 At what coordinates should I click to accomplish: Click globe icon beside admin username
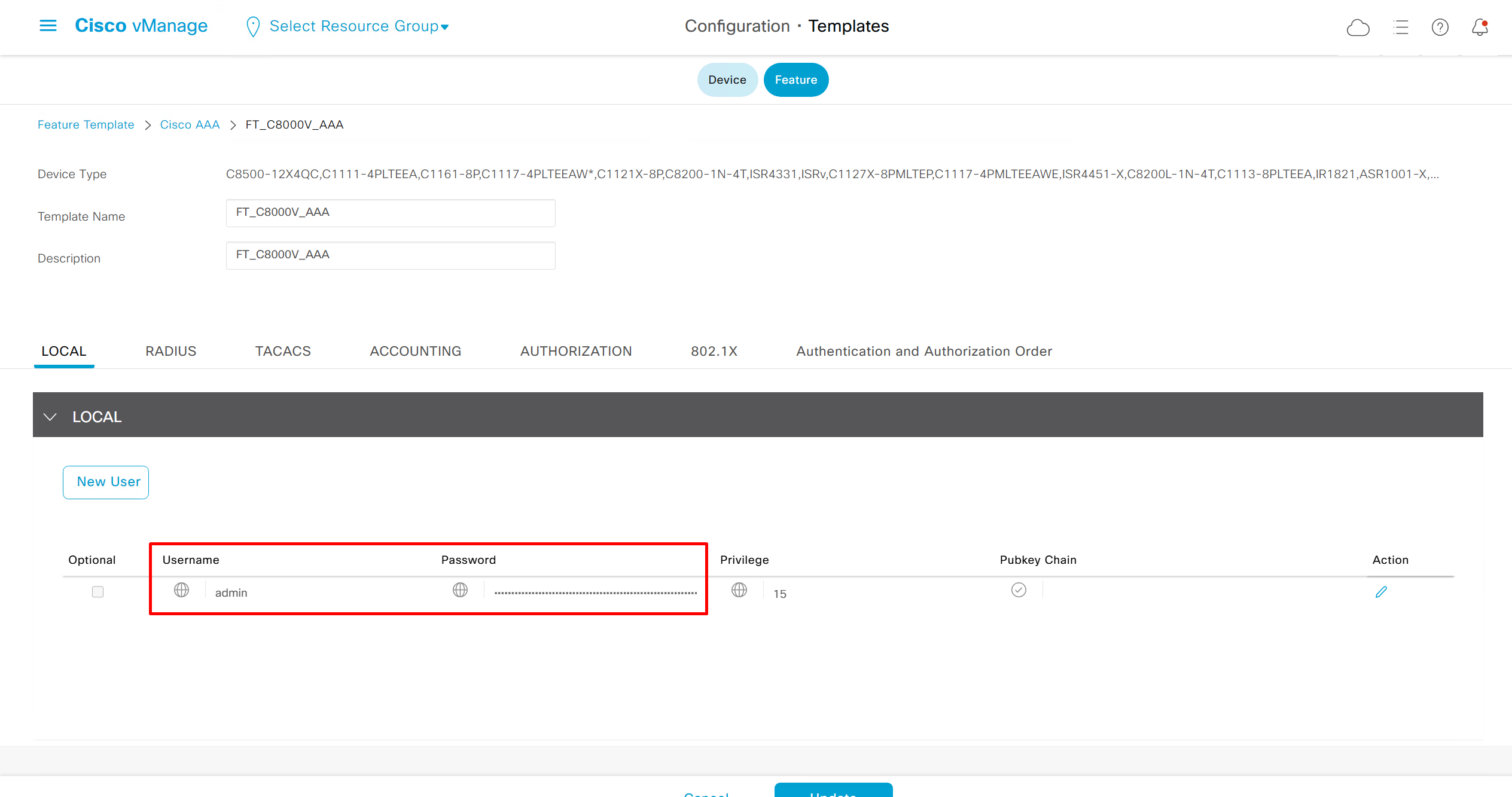(x=181, y=591)
